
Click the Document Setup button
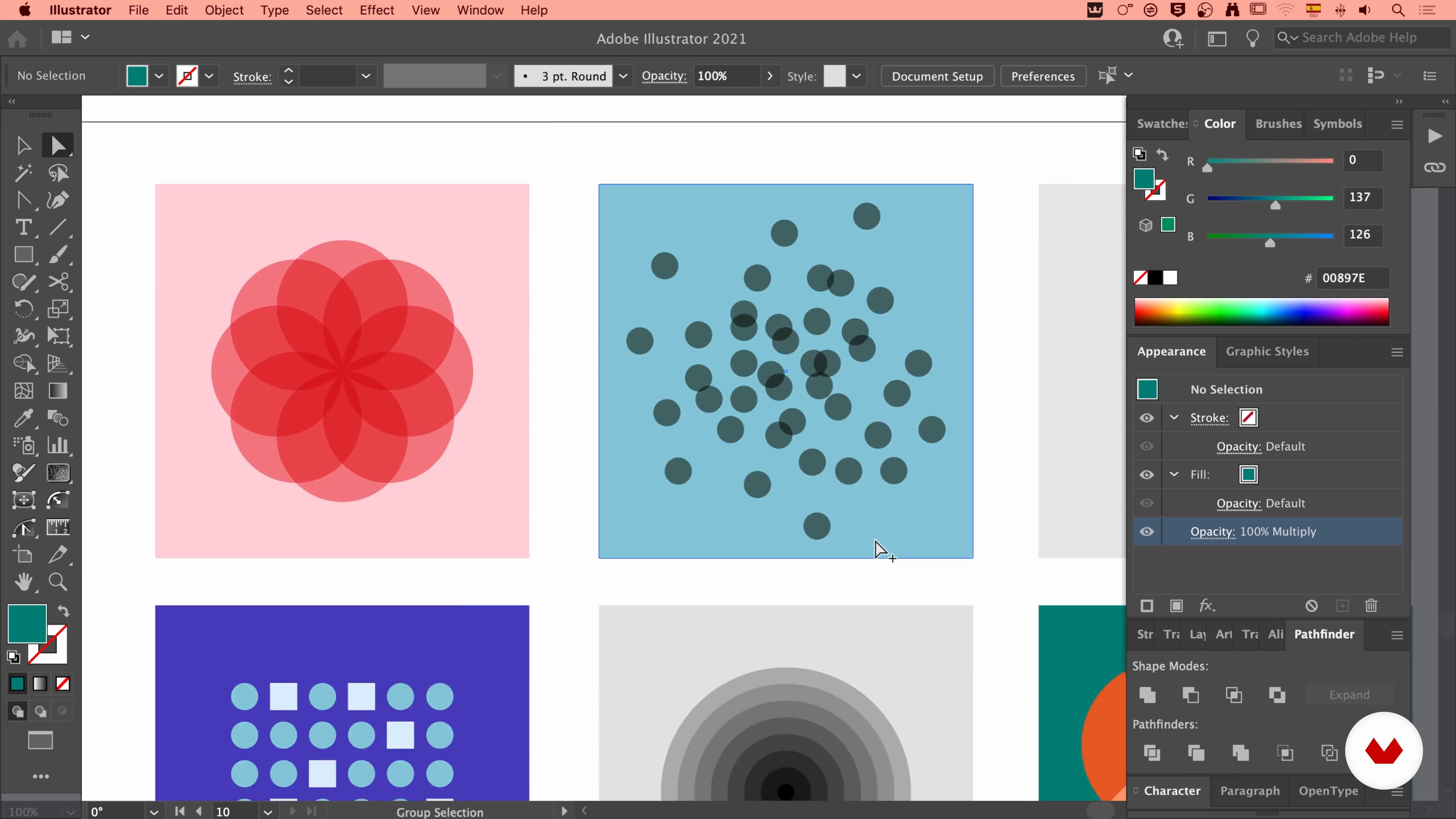tap(937, 76)
